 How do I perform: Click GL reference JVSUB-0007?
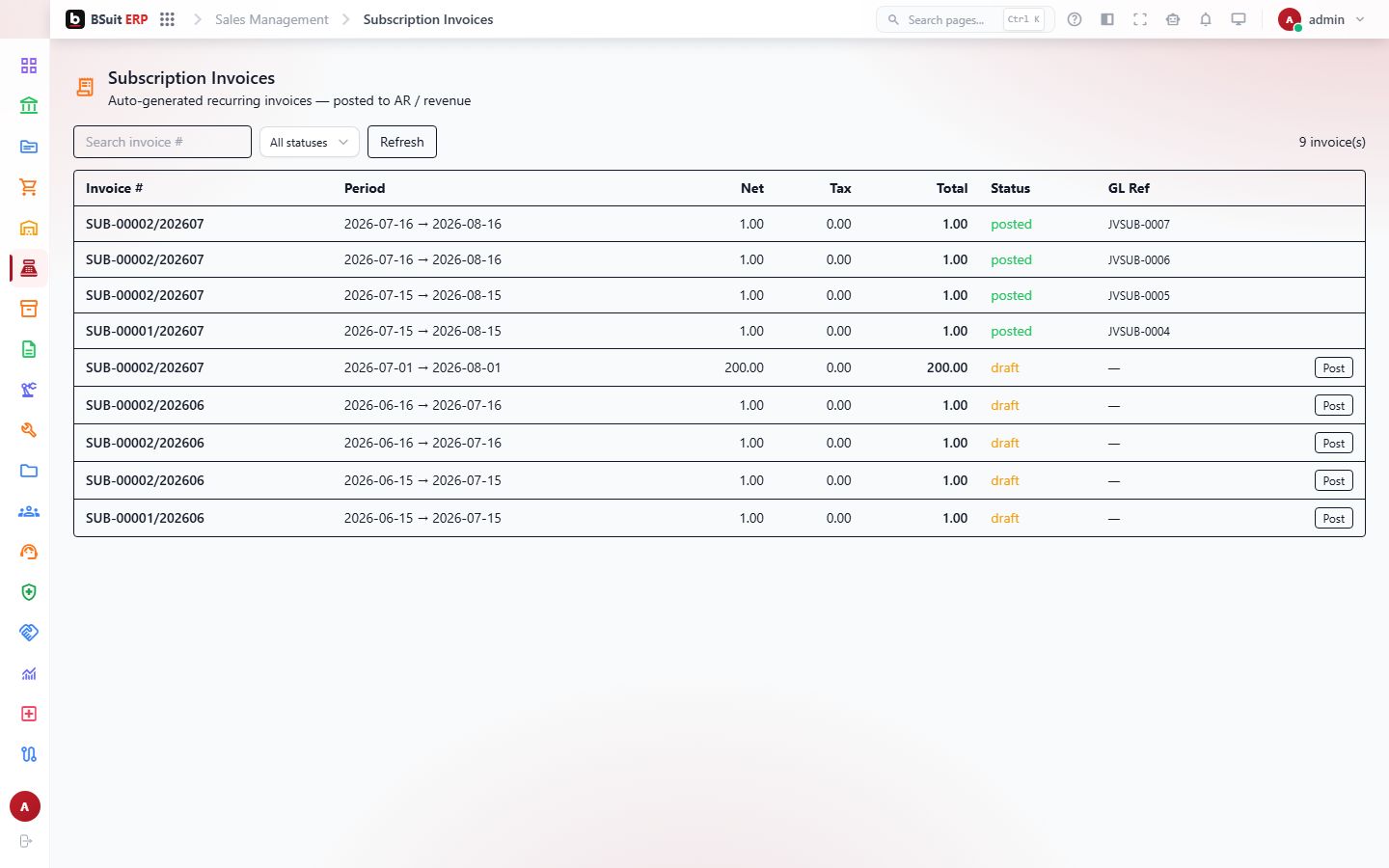pyautogui.click(x=1139, y=225)
